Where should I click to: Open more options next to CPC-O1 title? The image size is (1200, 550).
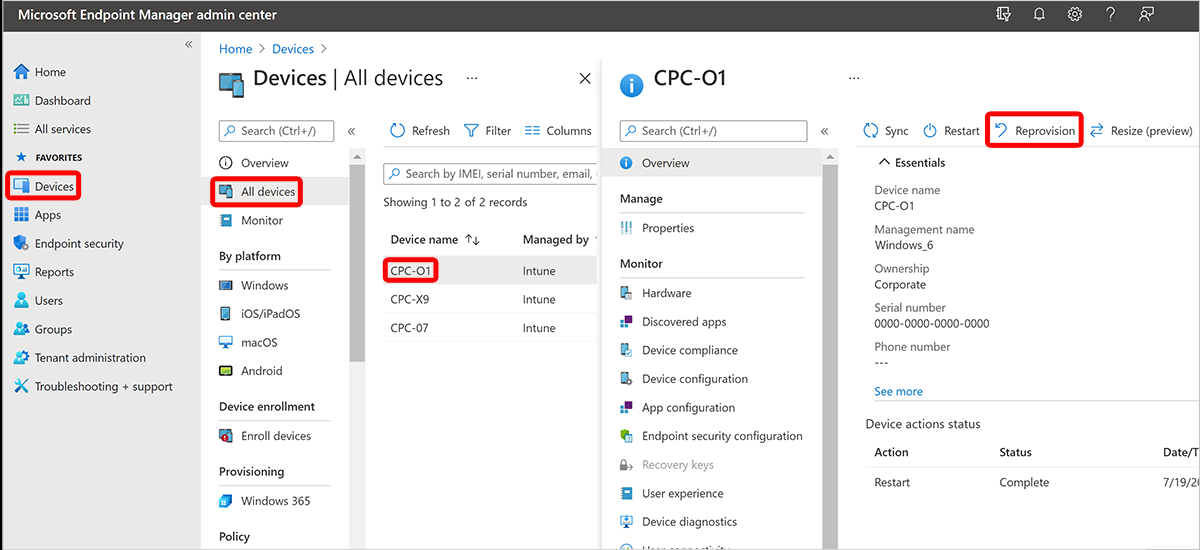click(854, 78)
